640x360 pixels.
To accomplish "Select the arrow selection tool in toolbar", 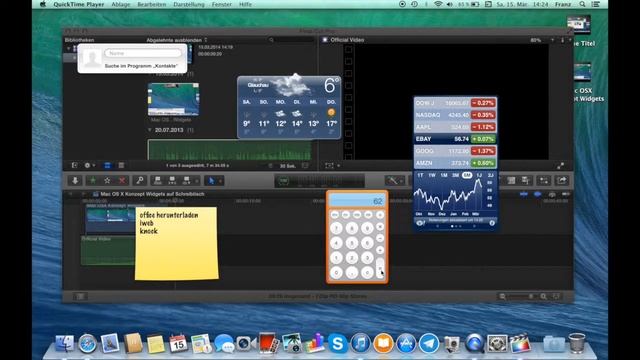I will 211,180.
